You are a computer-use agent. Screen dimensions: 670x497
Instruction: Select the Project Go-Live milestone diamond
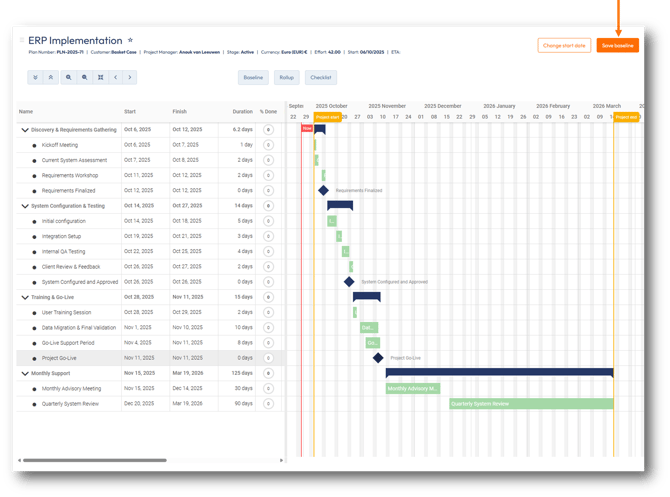coord(378,357)
